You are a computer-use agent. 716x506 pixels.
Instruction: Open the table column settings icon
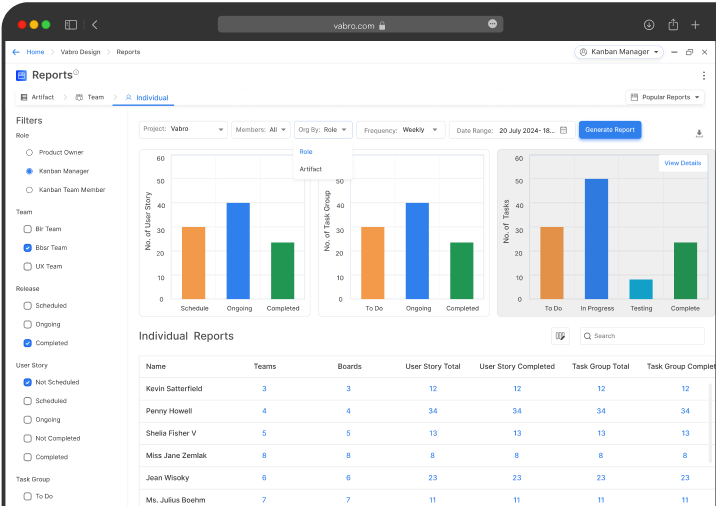point(560,336)
